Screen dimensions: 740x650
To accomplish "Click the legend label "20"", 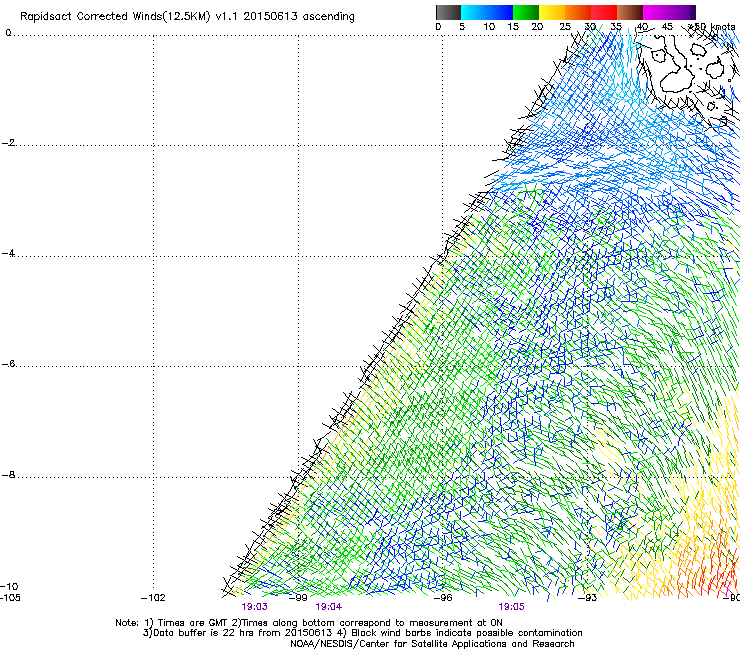I will coord(537,27).
